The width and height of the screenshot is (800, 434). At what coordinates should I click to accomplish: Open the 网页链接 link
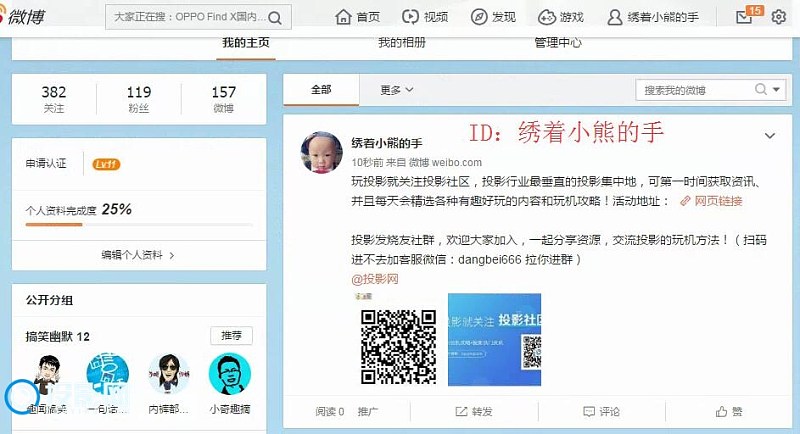tap(711, 201)
